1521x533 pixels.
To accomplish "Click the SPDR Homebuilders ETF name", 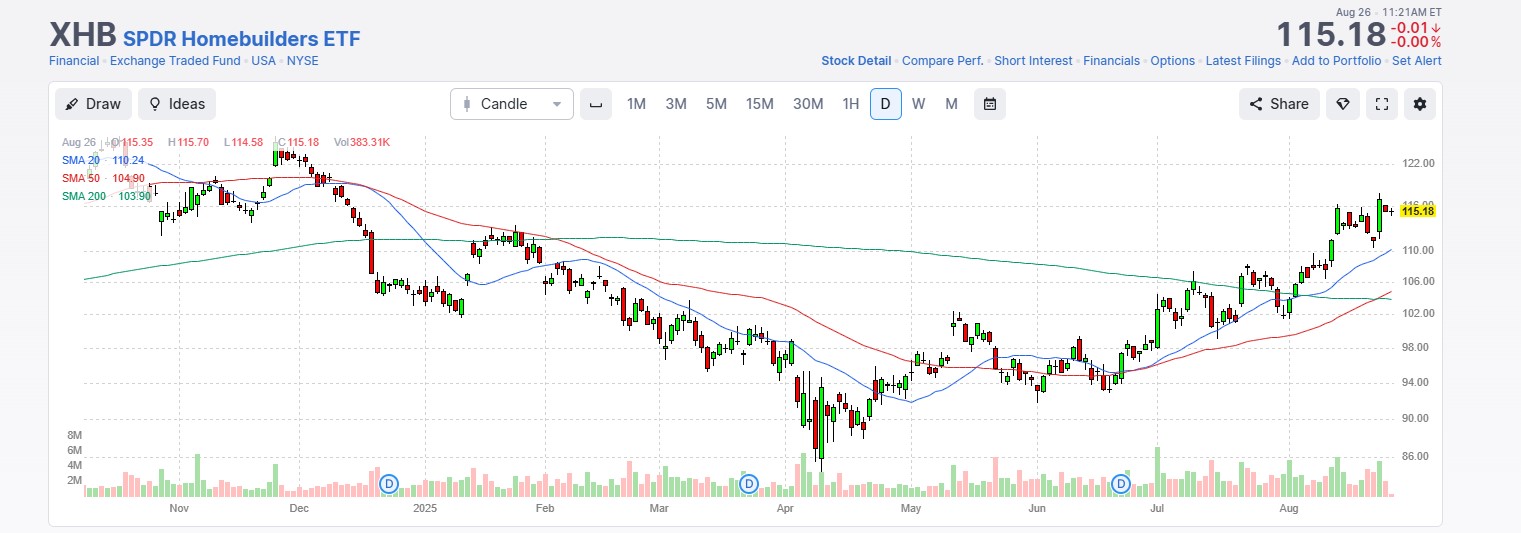I will [x=241, y=39].
